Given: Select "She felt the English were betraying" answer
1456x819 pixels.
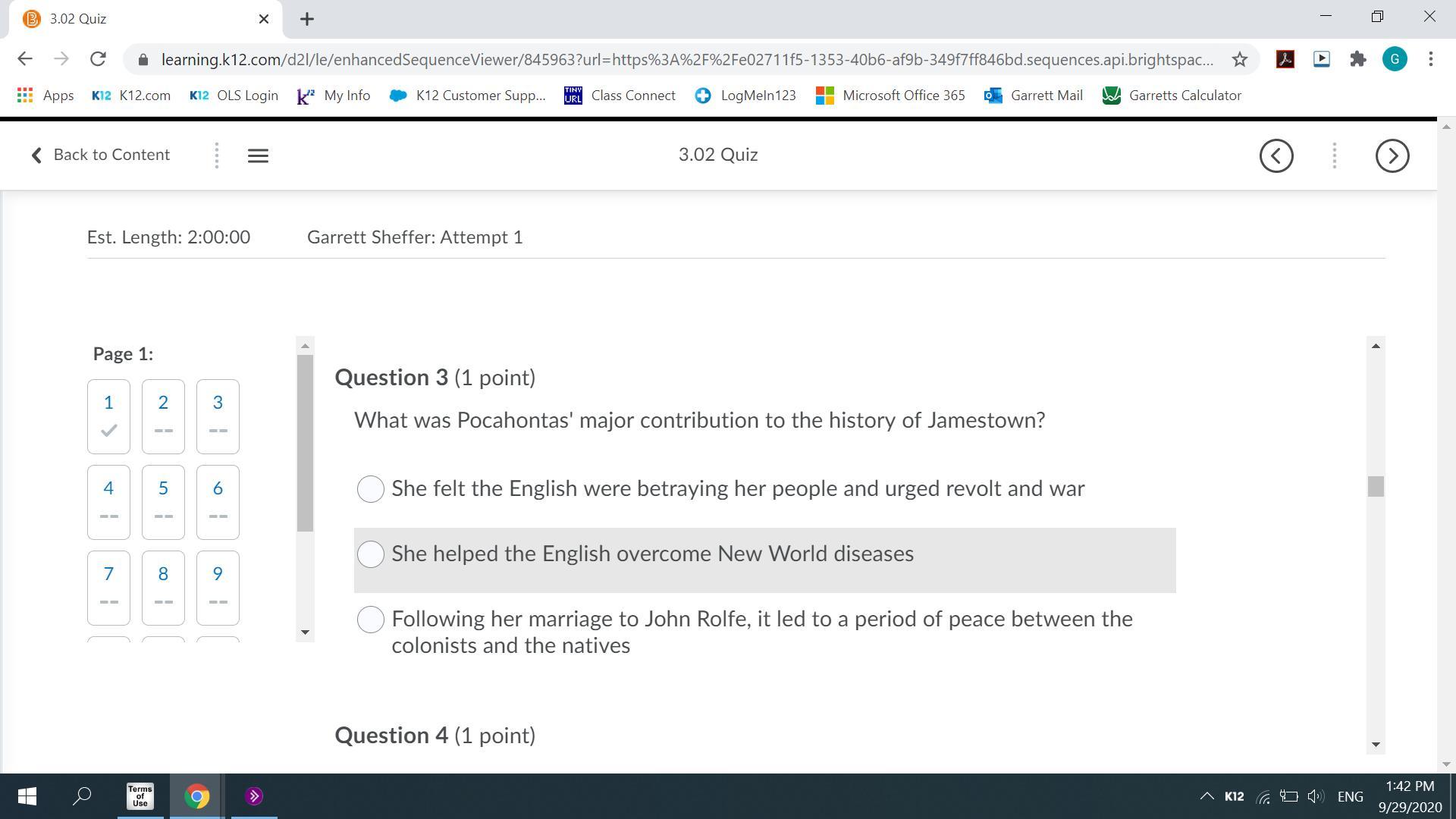Looking at the screenshot, I should [x=371, y=489].
